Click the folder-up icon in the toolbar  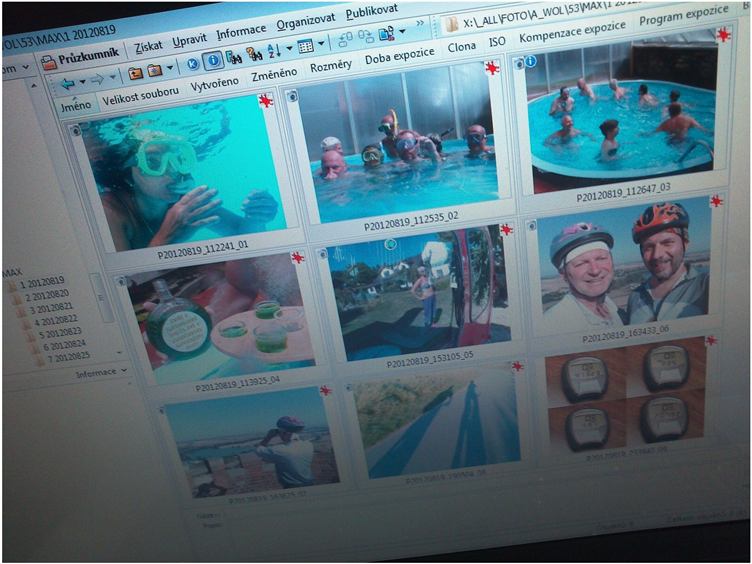tap(136, 73)
